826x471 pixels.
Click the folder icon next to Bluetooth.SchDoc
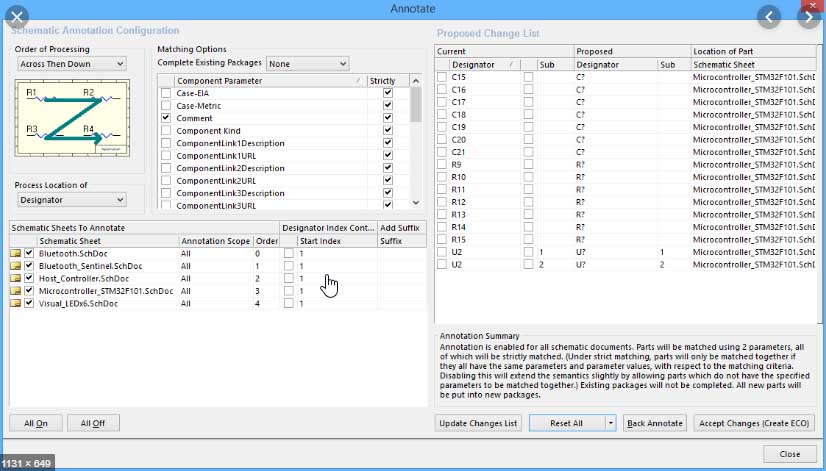(16, 254)
